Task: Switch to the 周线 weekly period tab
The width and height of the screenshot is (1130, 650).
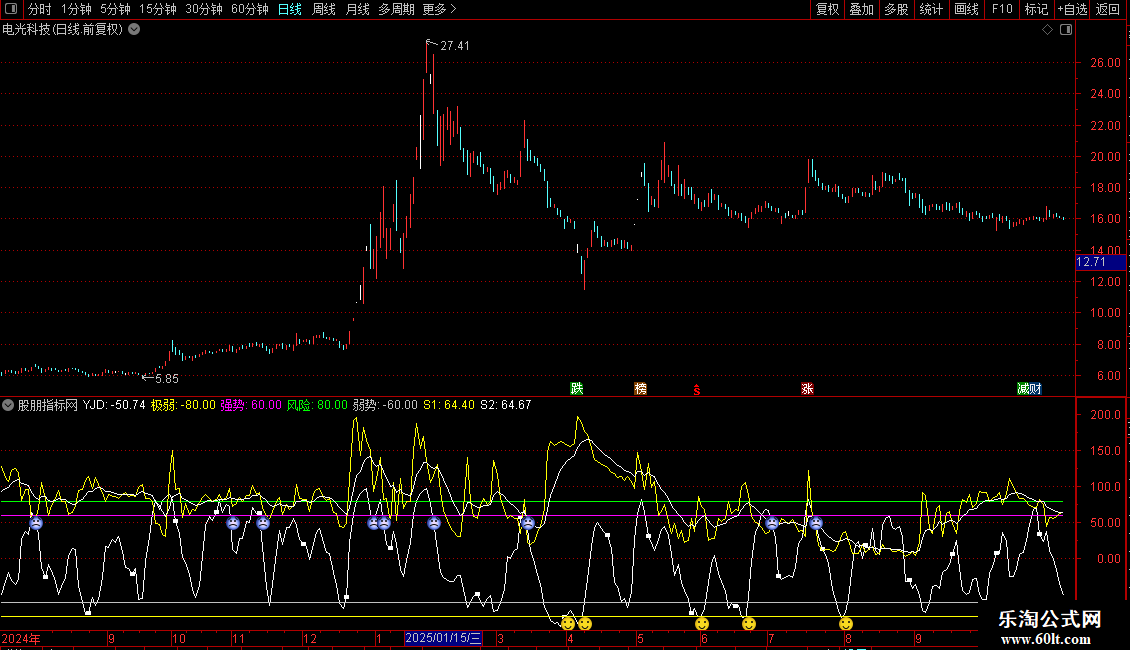Action: (x=324, y=9)
